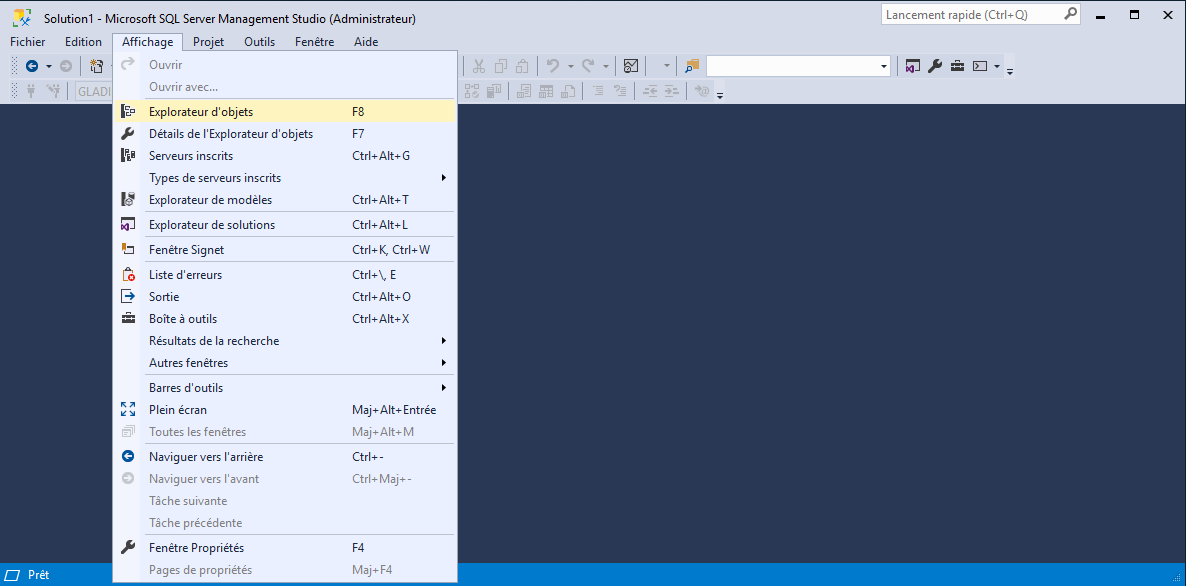Viewport: 1186px width, 586px height.
Task: Click the magnifier in Lancement rapide box
Action: pyautogui.click(x=1070, y=14)
